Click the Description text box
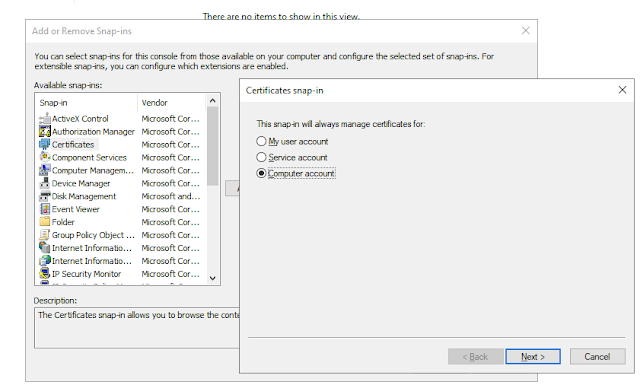This screenshot has width=640, height=388. pyautogui.click(x=137, y=328)
